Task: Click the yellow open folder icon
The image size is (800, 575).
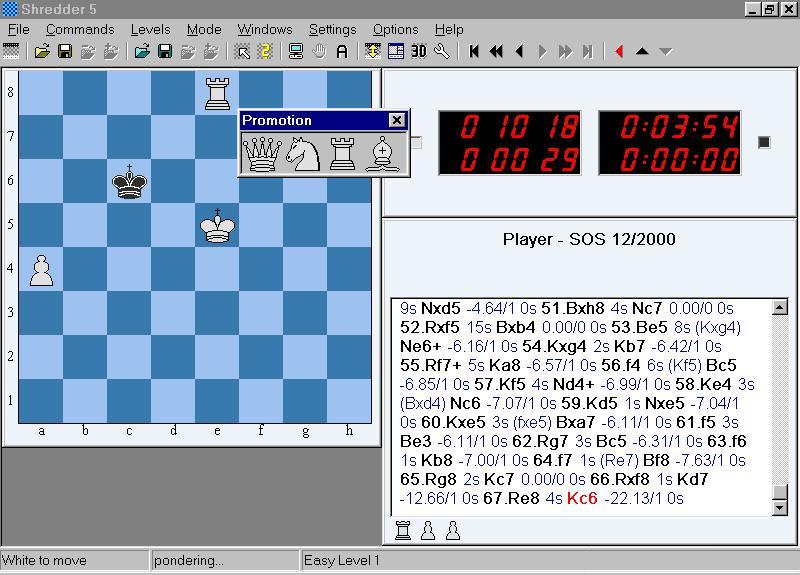Action: [x=41, y=51]
